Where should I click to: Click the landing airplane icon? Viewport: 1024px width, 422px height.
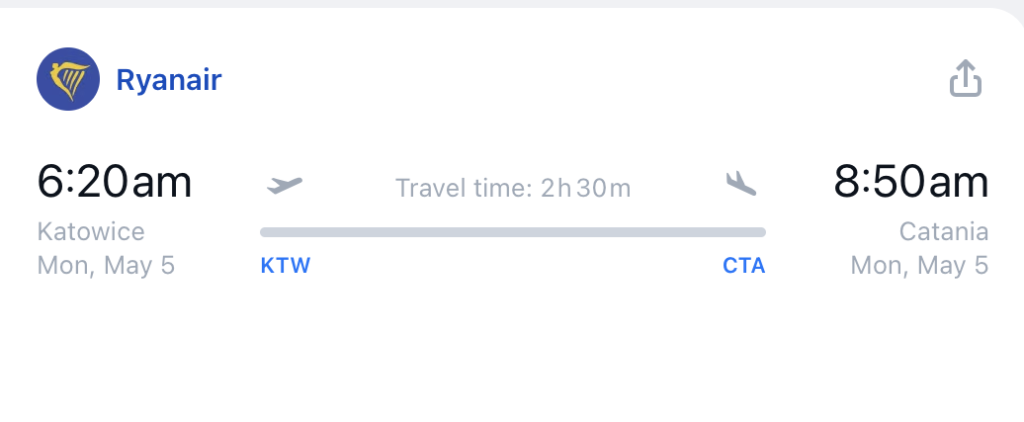pos(741,184)
